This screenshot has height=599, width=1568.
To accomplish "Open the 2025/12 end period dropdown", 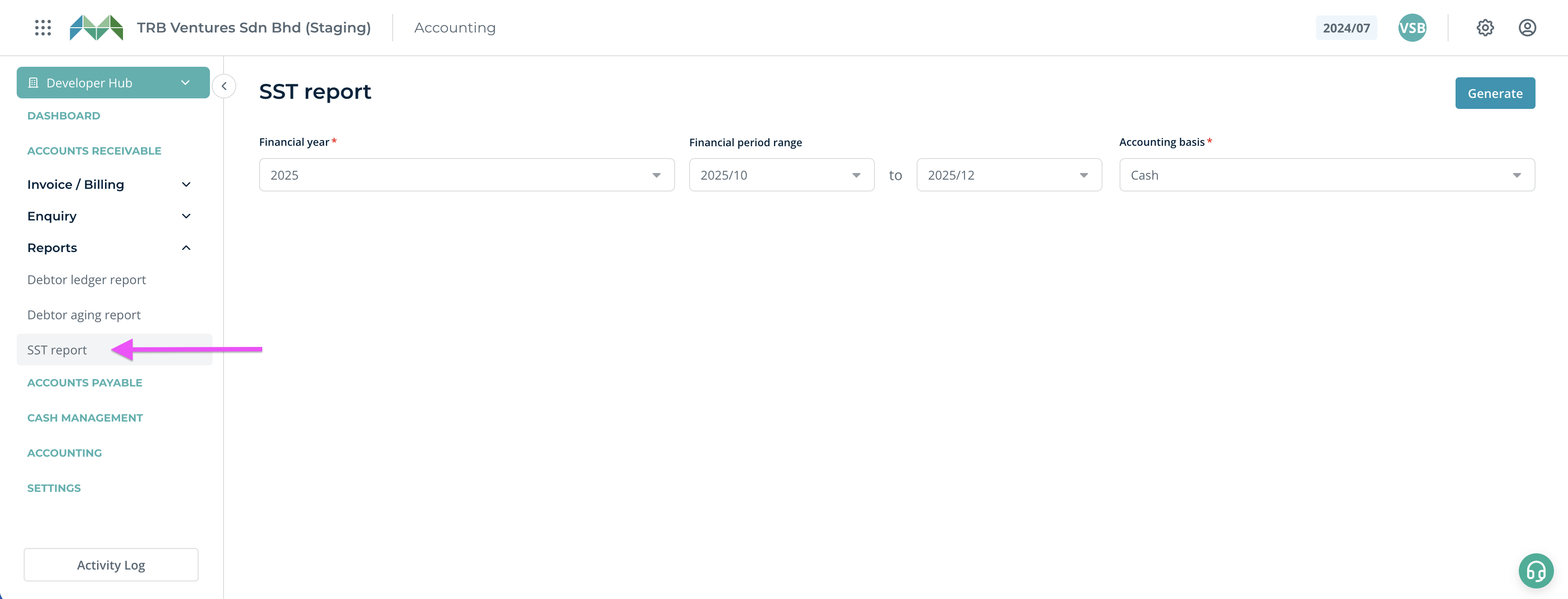I will pyautogui.click(x=1008, y=175).
